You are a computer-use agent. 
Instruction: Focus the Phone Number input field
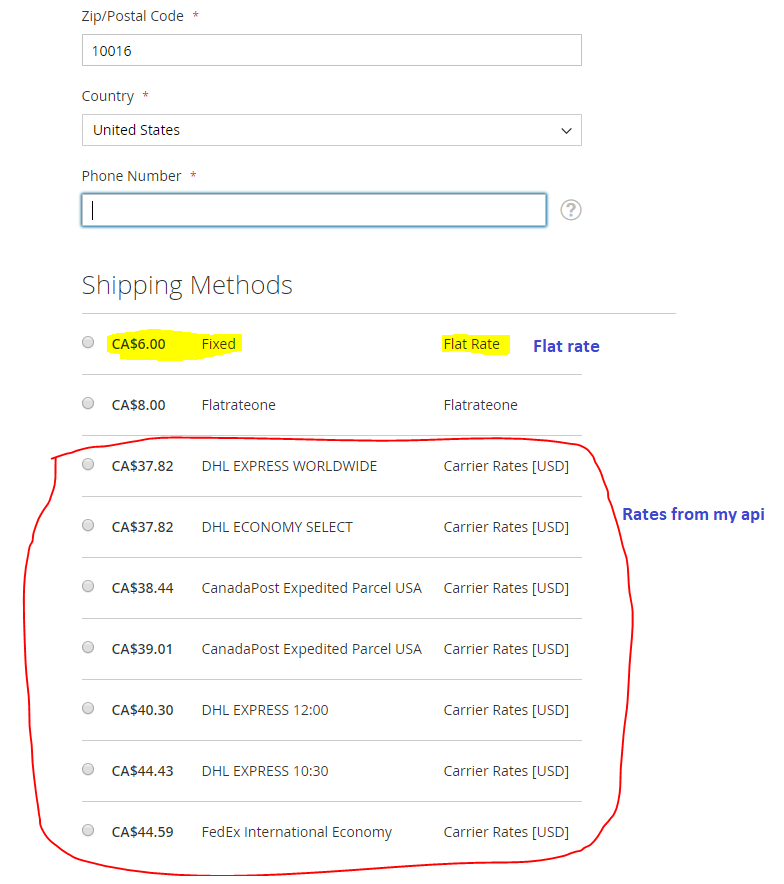pyautogui.click(x=314, y=210)
